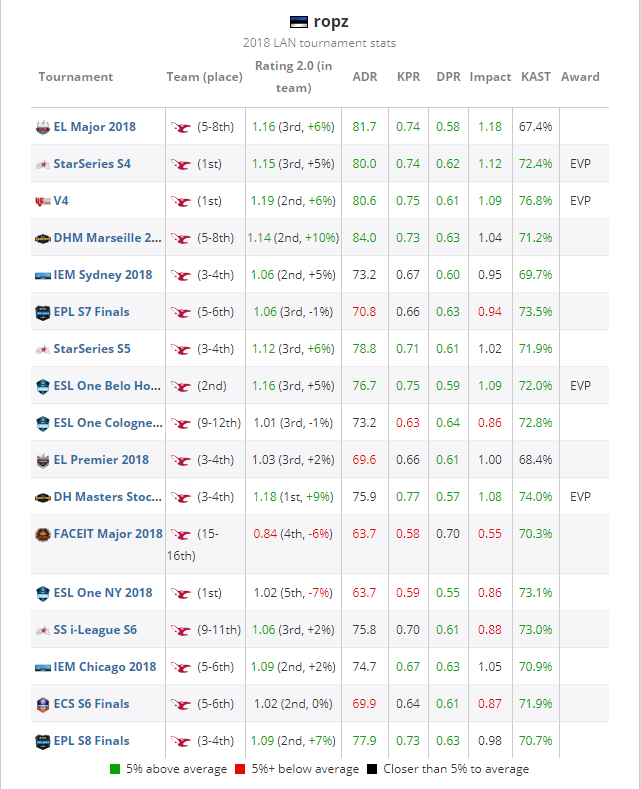The height and width of the screenshot is (789, 641).
Task: Click the StarSeries S5 tournament logo
Action: [43, 349]
